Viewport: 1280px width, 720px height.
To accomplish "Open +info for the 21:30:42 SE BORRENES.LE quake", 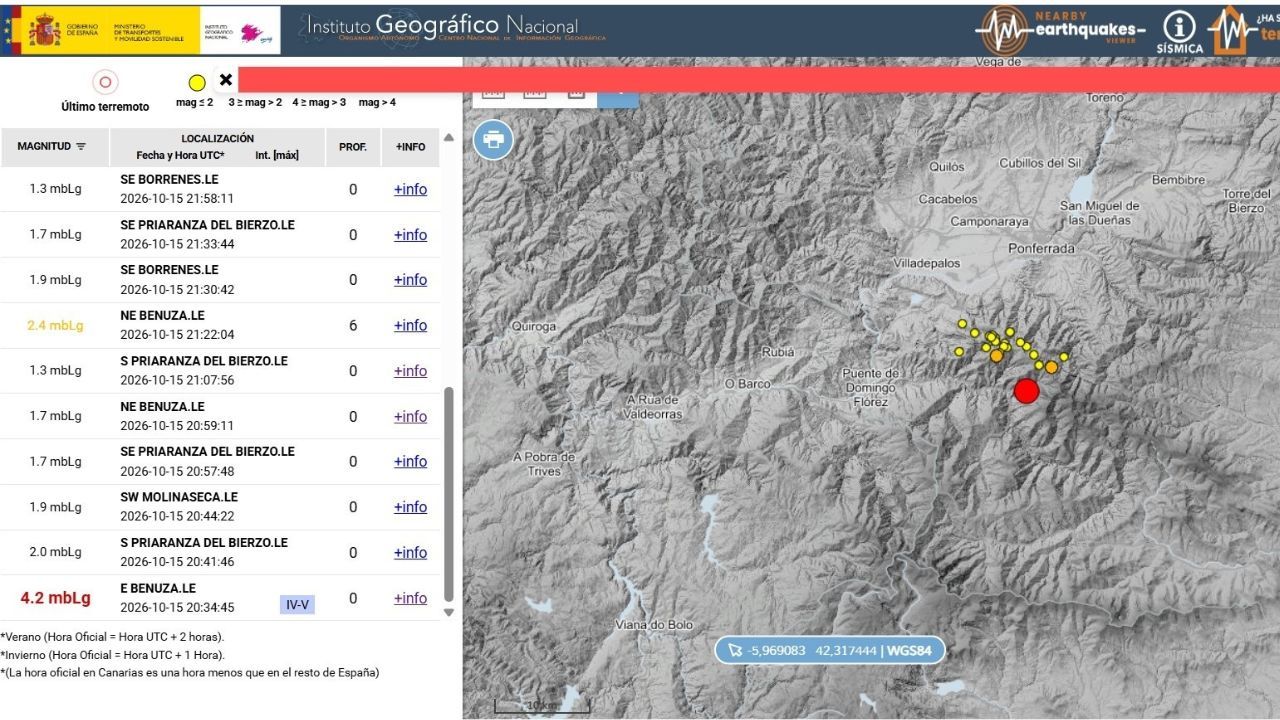I will pos(410,280).
